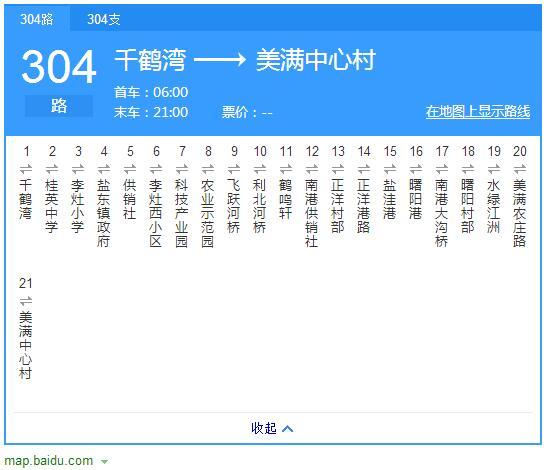The height and width of the screenshot is (470, 555).
Task: Switch to the 304路 tab
Action: tap(37, 19)
